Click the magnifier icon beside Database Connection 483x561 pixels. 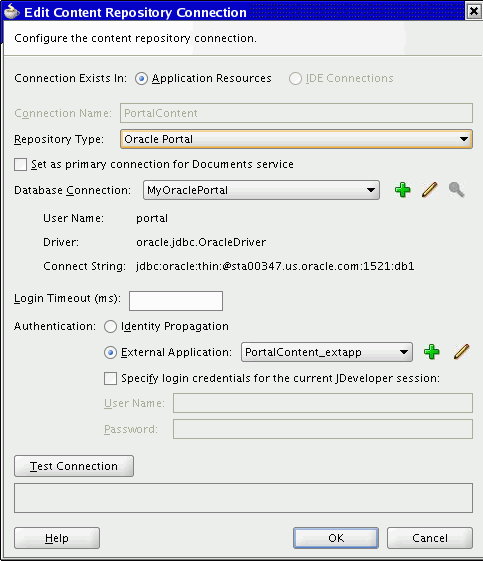(x=457, y=190)
